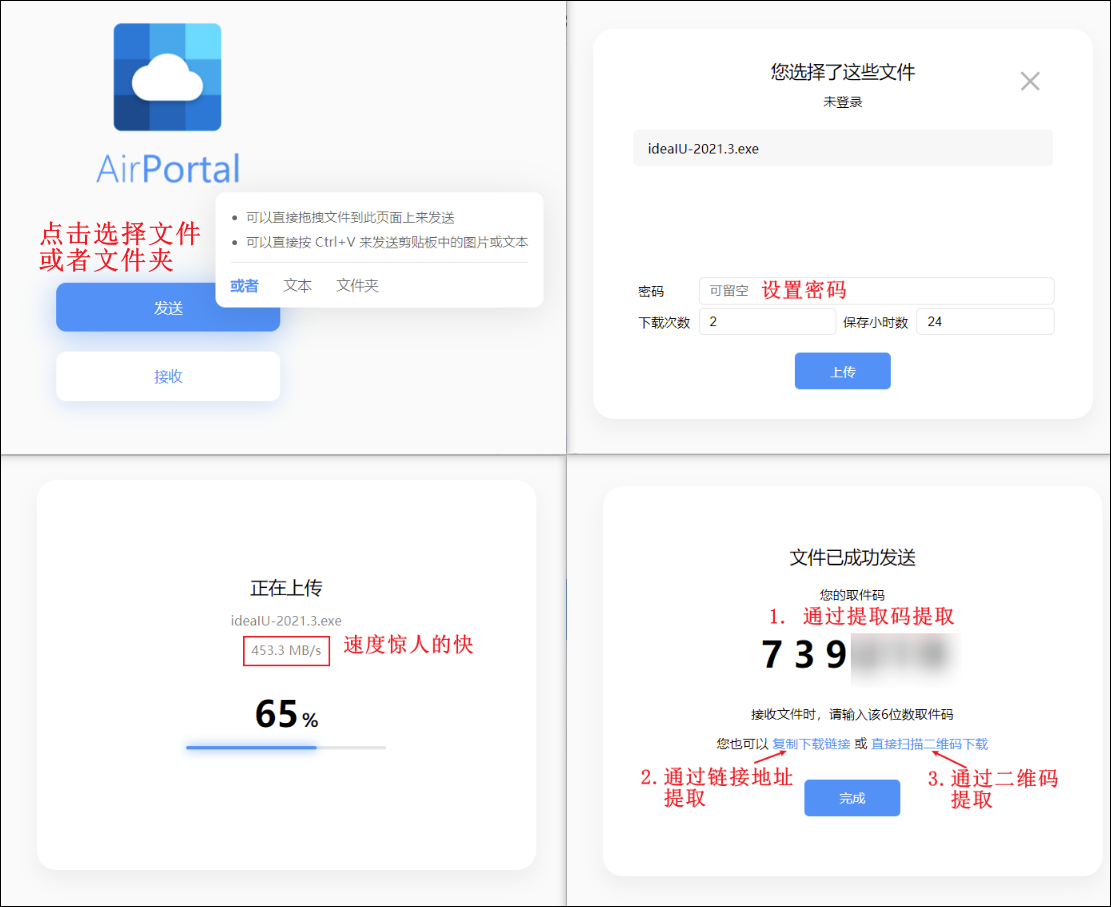Click the 密码 password input field

876,291
